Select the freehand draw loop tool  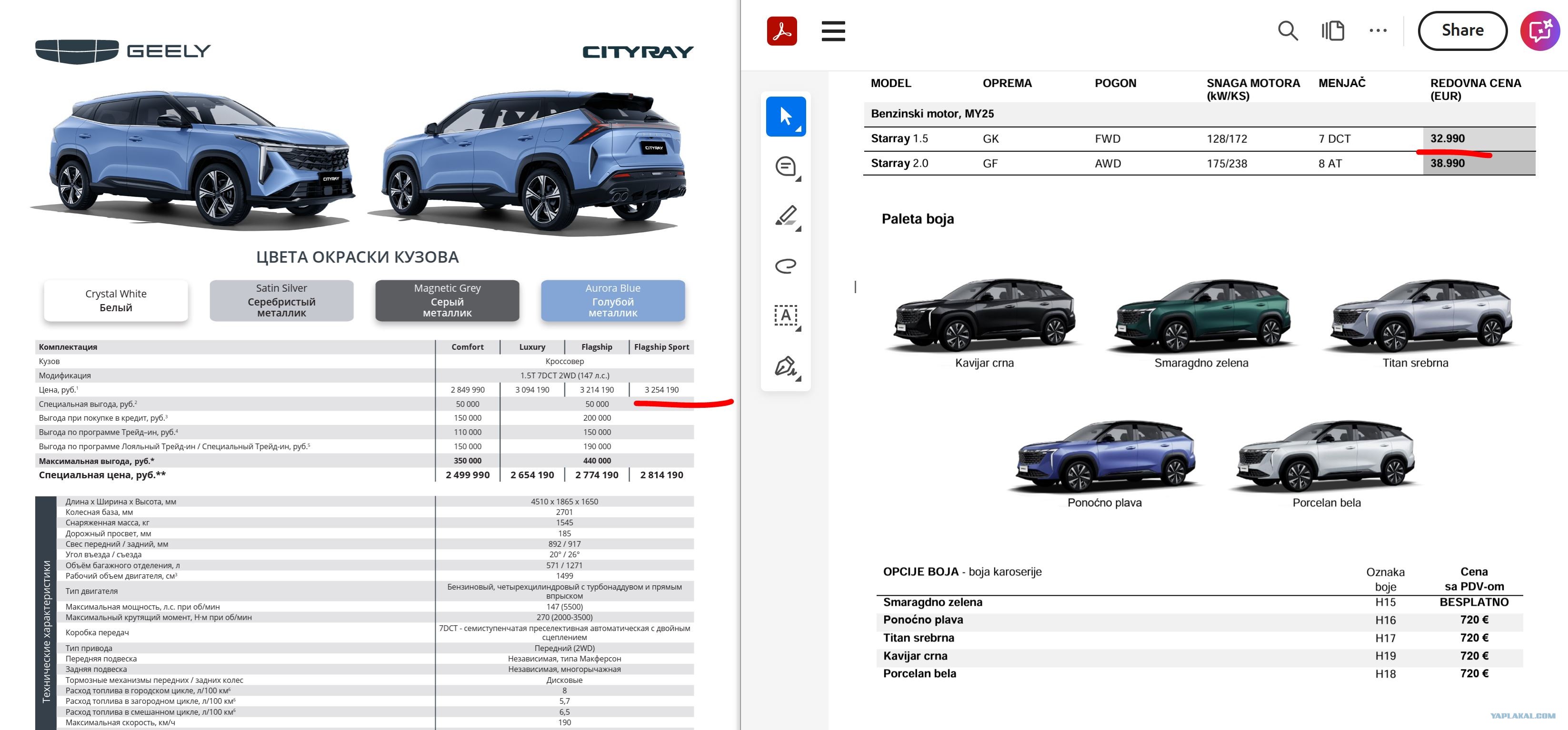pyautogui.click(x=786, y=266)
